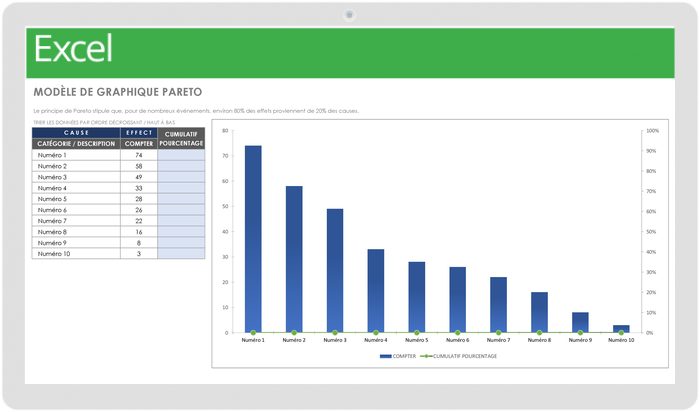Click the green line marker above Numéro 6 axis label
700x412 pixels.
458,333
